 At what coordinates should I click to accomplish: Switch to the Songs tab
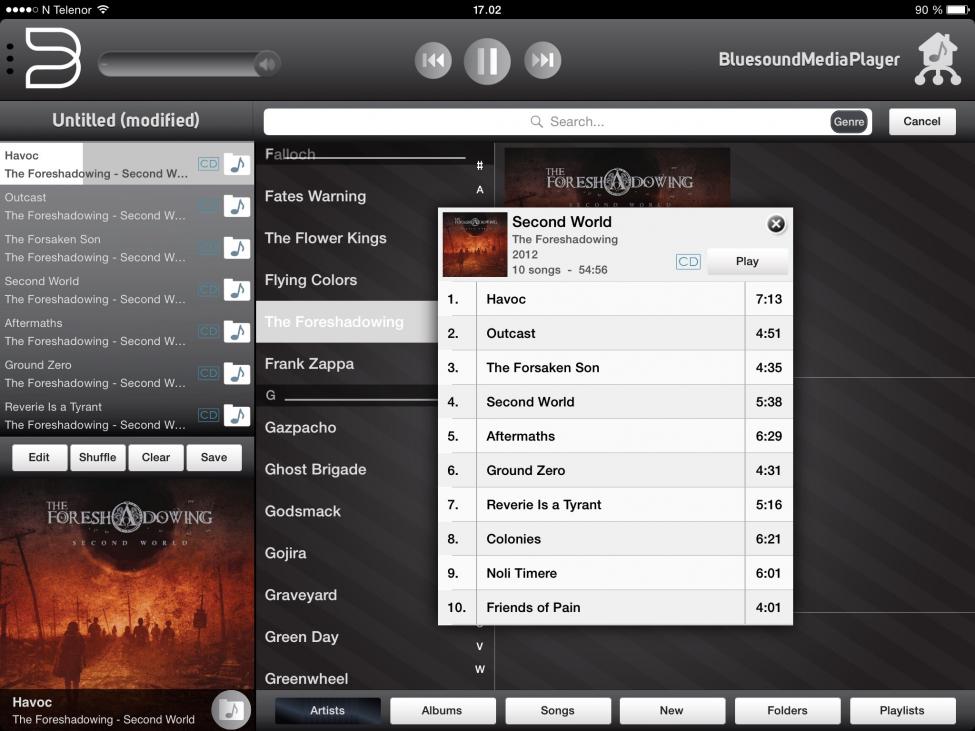(558, 710)
